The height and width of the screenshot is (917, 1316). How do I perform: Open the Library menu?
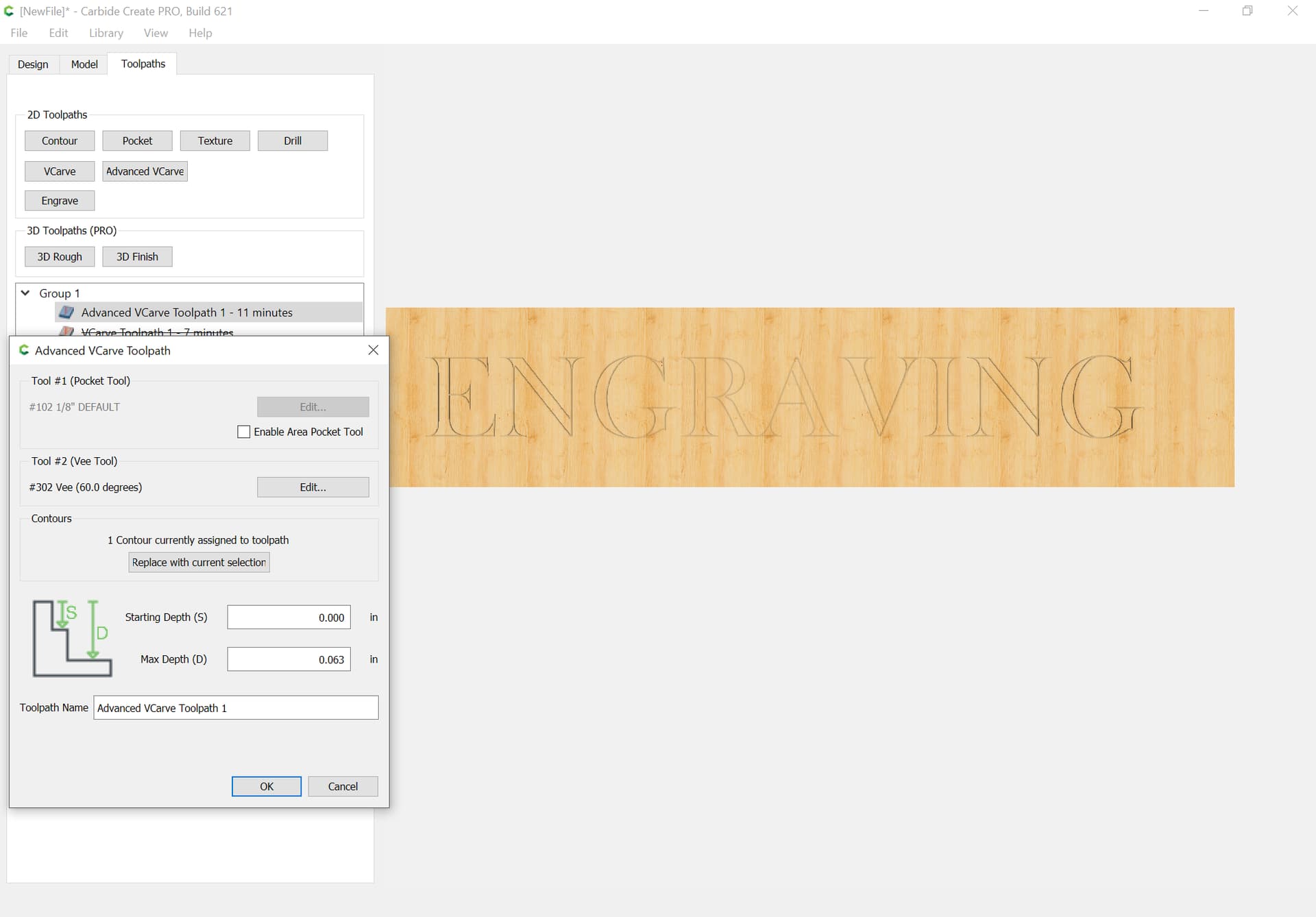click(x=106, y=33)
